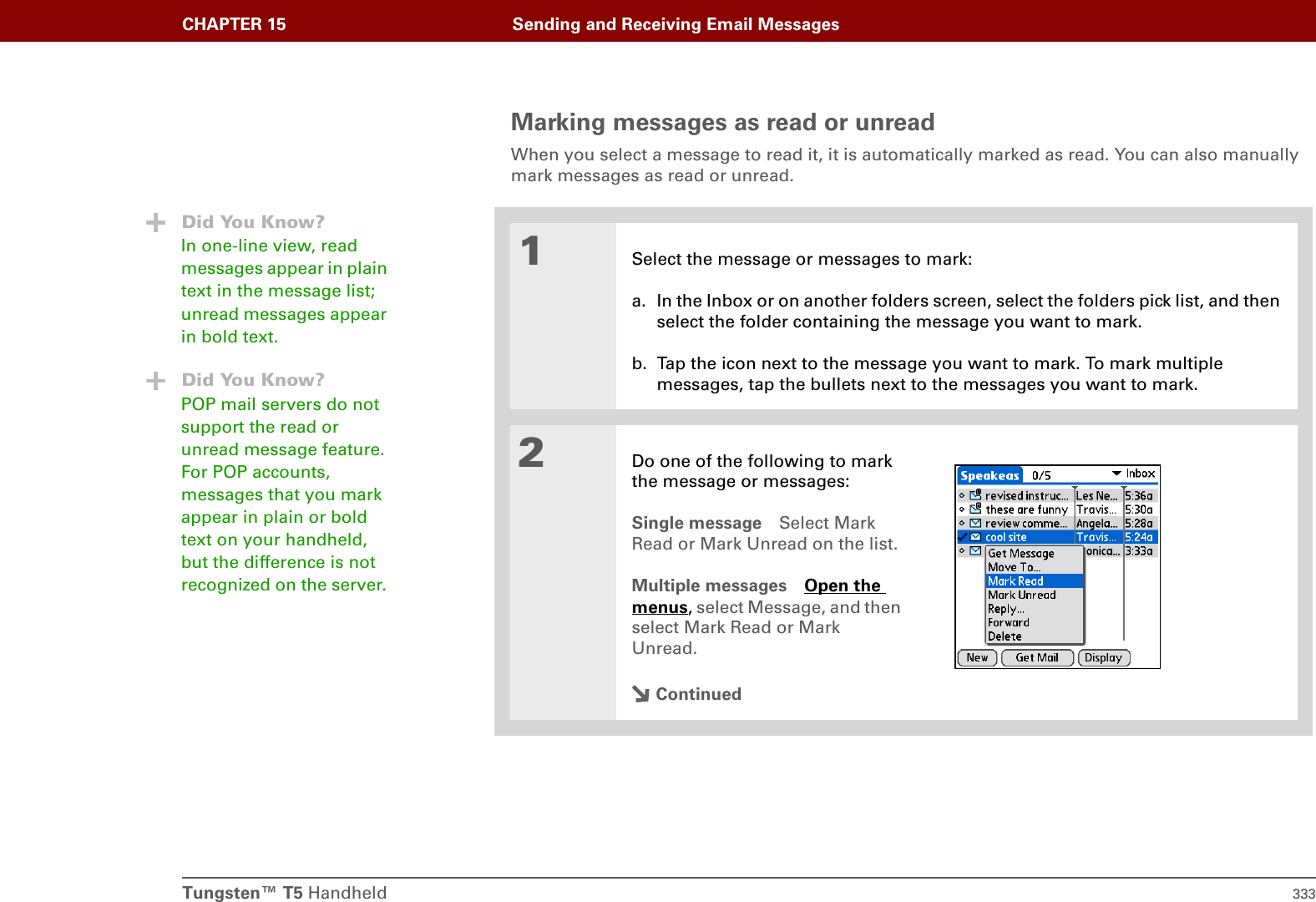Click the 5:24a time entry
The width and height of the screenshot is (1316, 902).
[x=1139, y=538]
